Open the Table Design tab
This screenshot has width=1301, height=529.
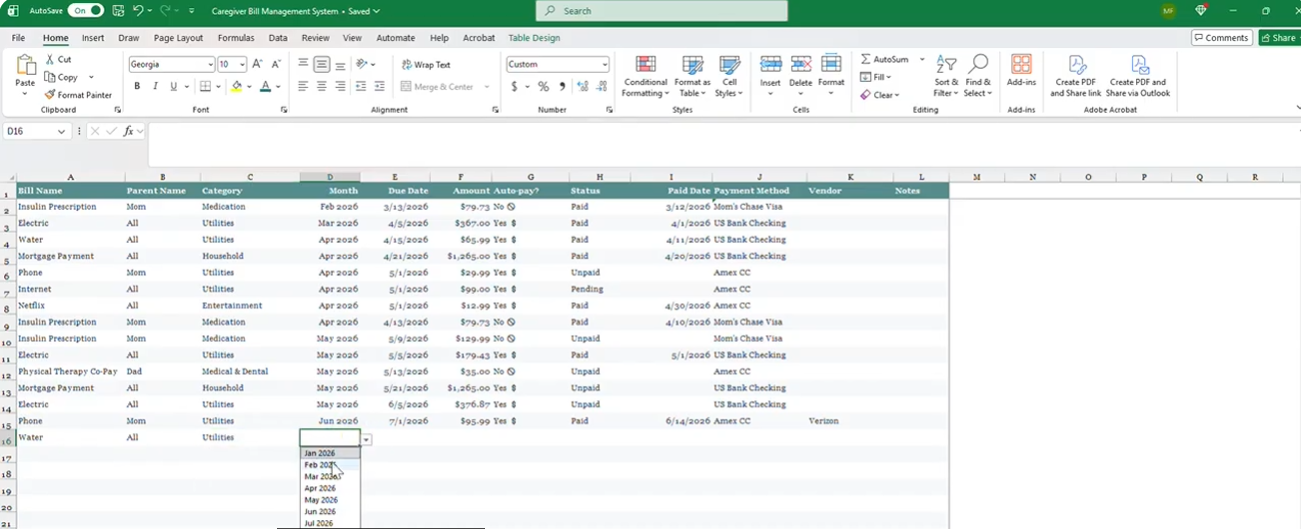(x=534, y=38)
